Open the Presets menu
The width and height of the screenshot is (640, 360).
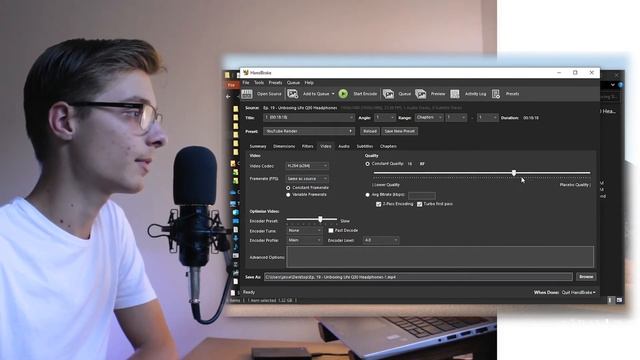point(275,83)
